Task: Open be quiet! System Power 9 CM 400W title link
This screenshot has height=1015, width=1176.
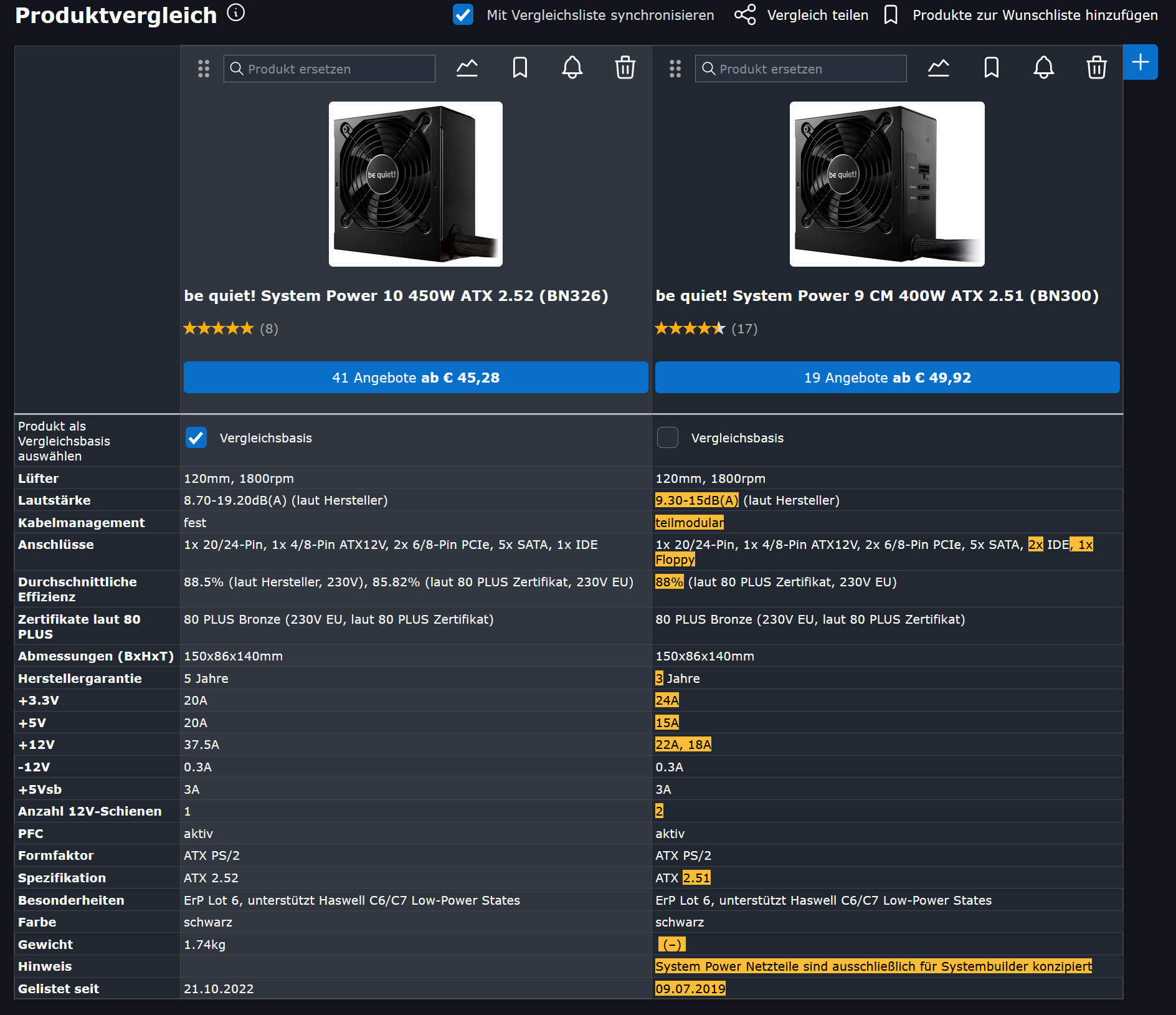Action: point(877,296)
